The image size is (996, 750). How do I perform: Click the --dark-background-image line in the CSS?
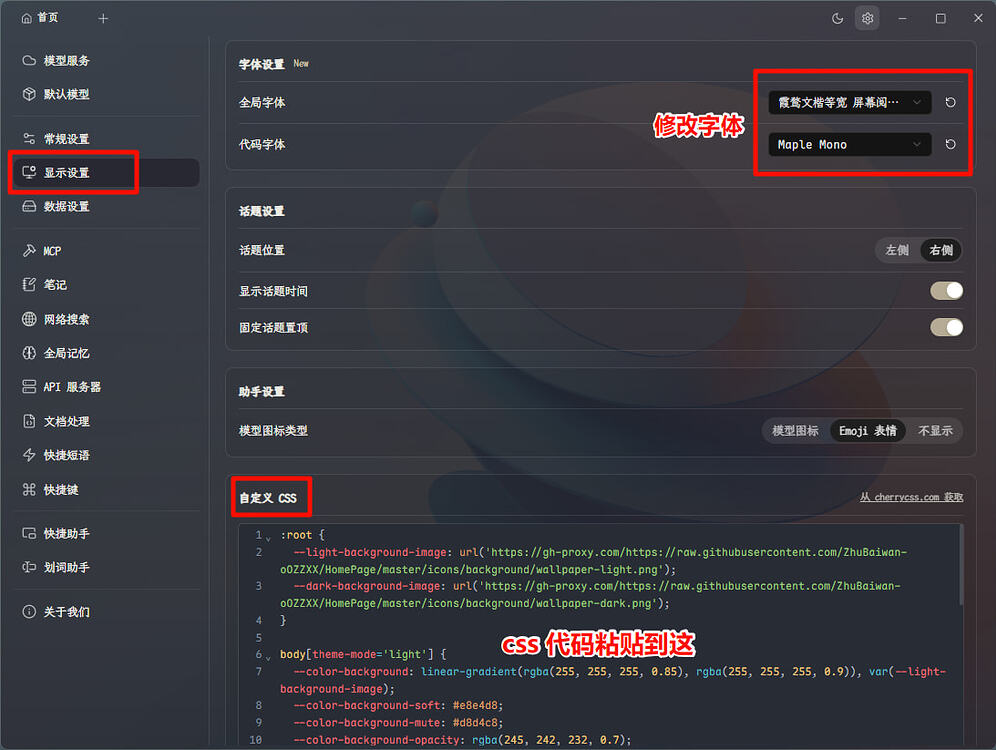[x=591, y=594]
